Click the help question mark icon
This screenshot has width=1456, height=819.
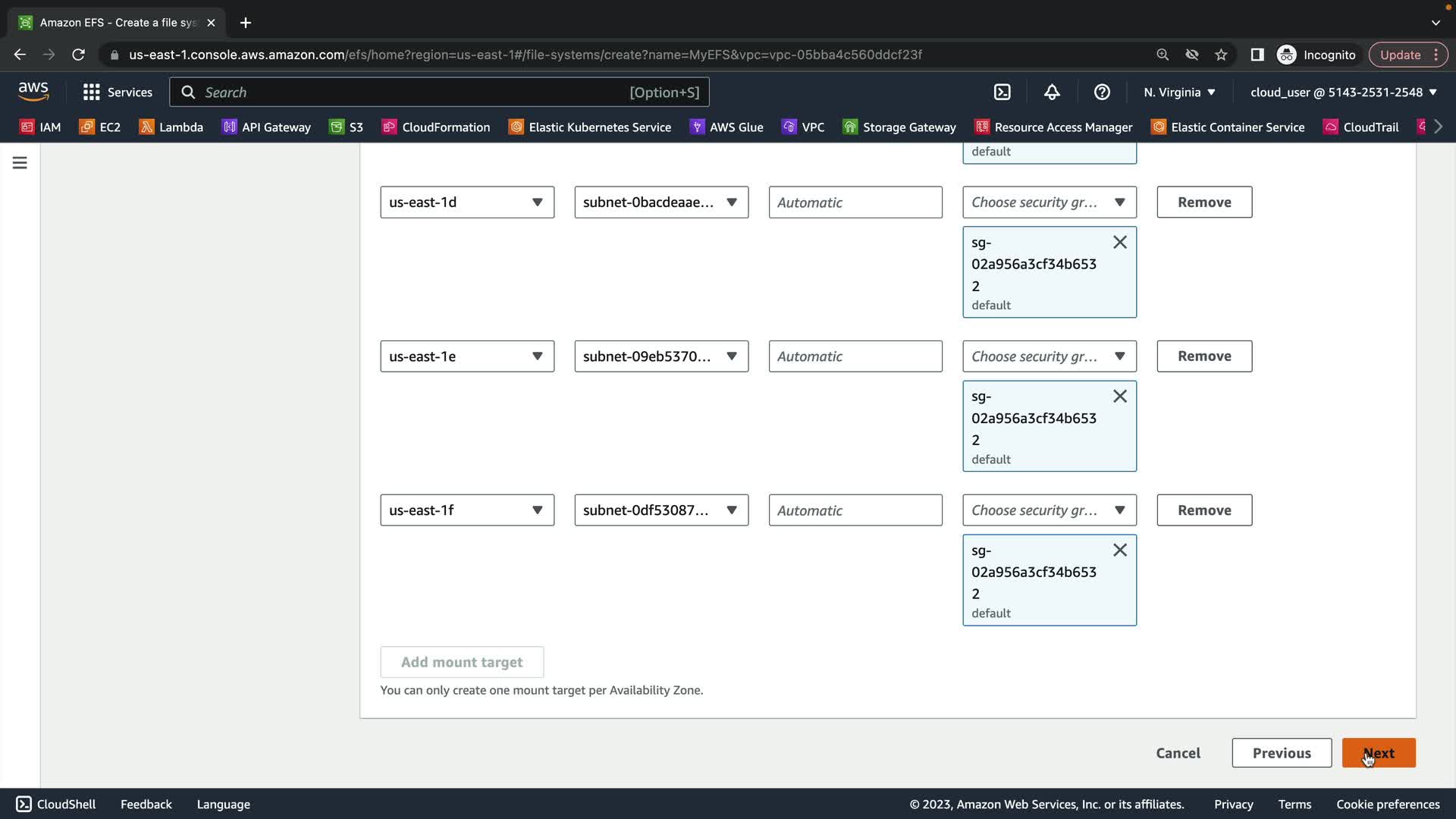pyautogui.click(x=1102, y=93)
